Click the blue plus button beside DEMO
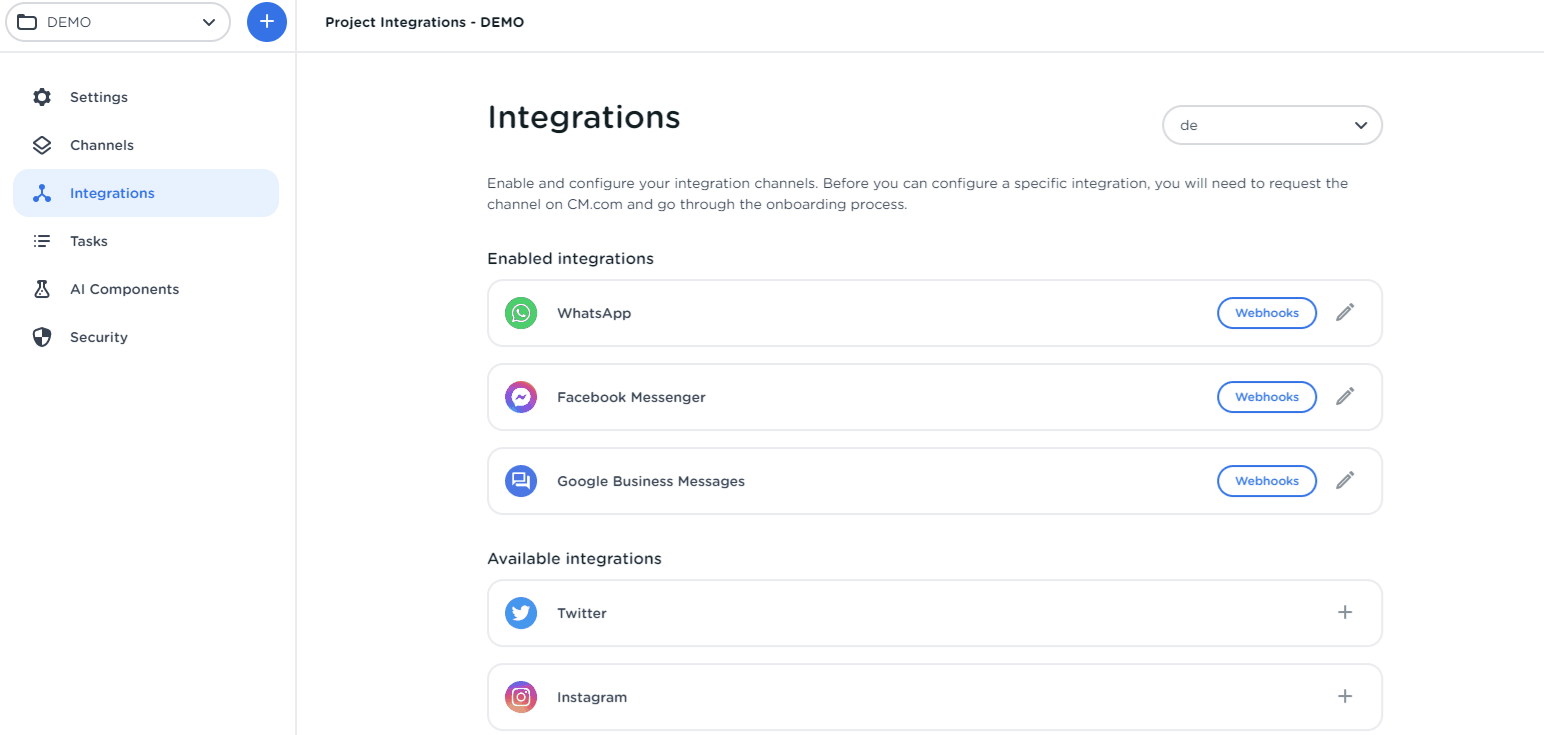Image resolution: width=1544 pixels, height=735 pixels. pyautogui.click(x=267, y=22)
